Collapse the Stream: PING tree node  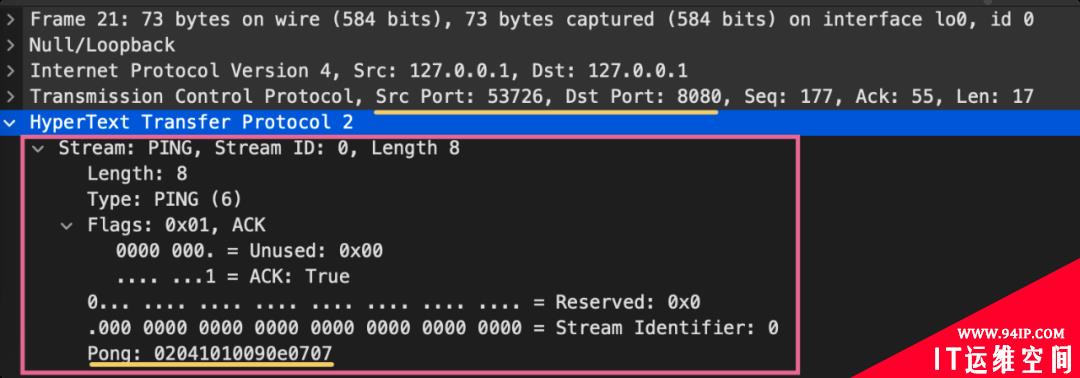39,148
